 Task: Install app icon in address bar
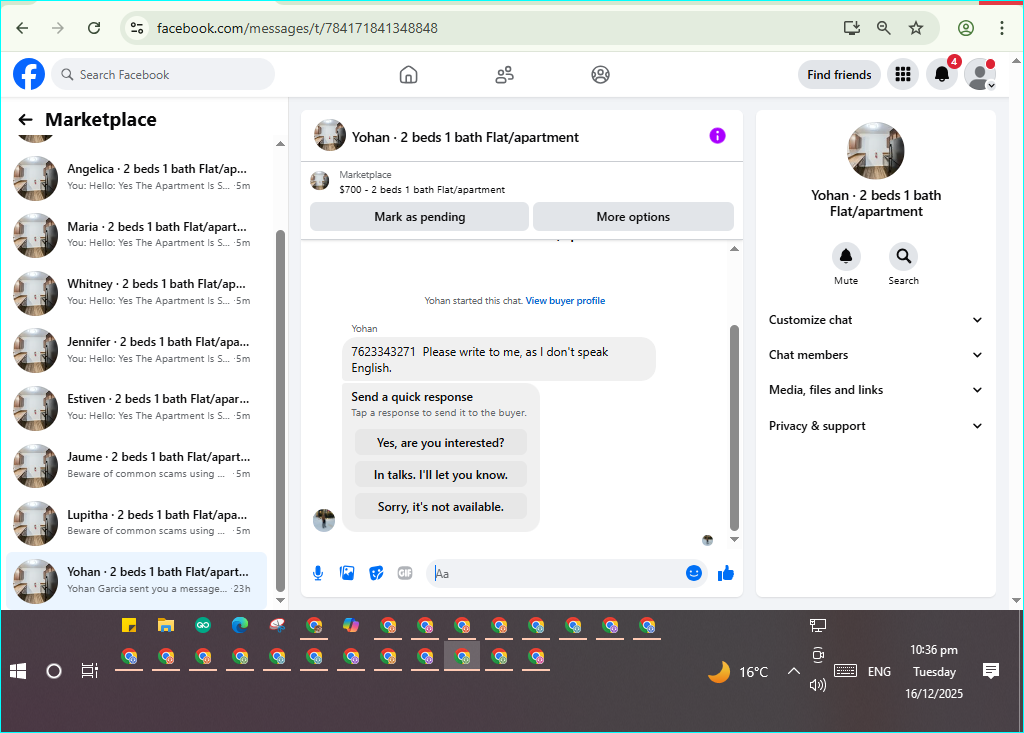click(852, 28)
